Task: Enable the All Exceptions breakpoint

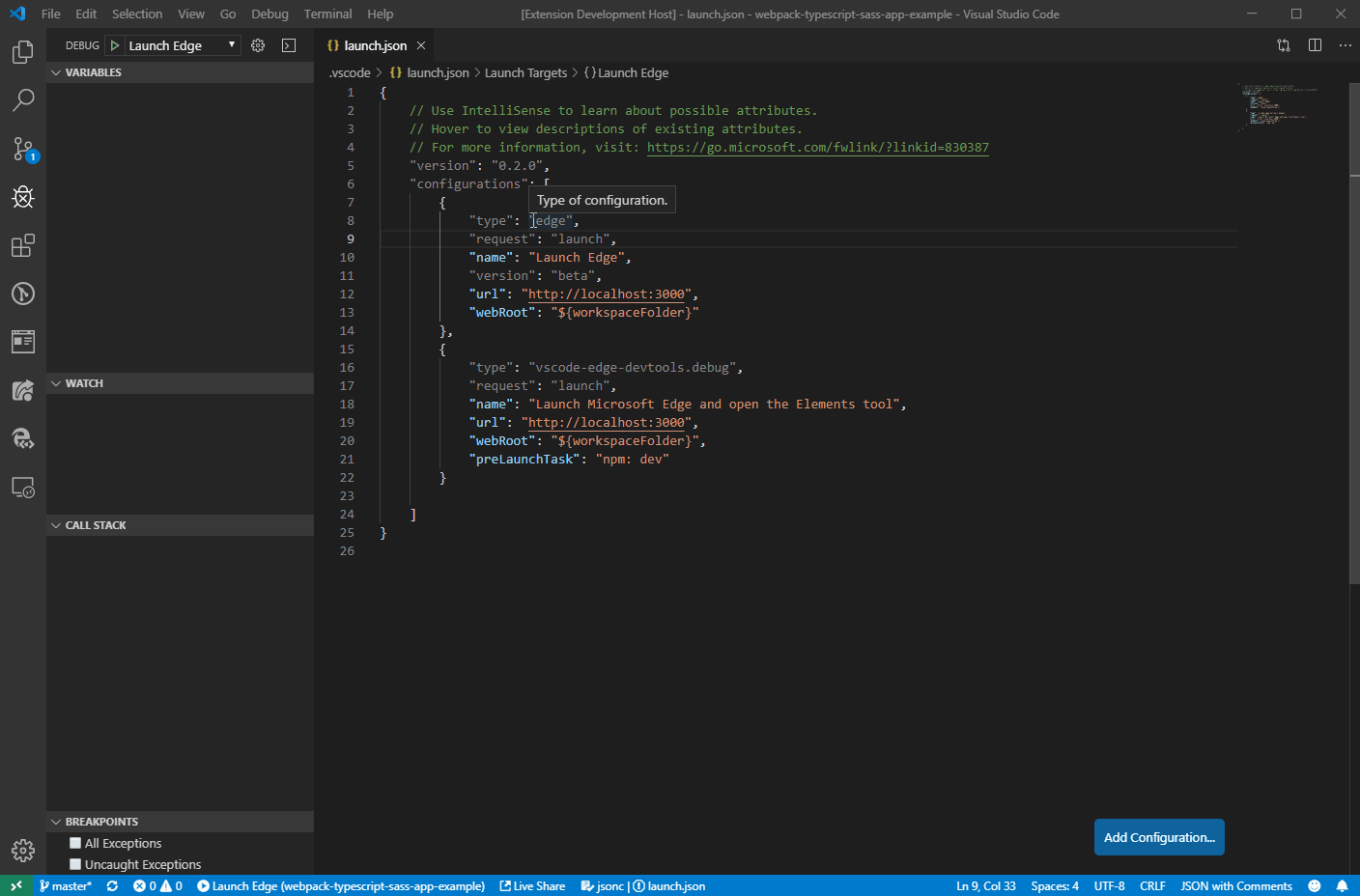Action: 75,843
